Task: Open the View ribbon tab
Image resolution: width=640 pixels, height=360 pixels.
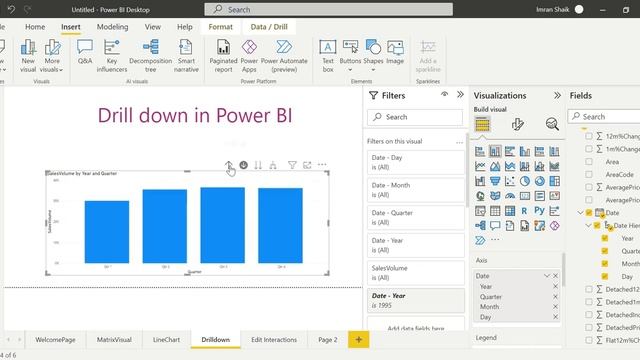Action: click(153, 27)
